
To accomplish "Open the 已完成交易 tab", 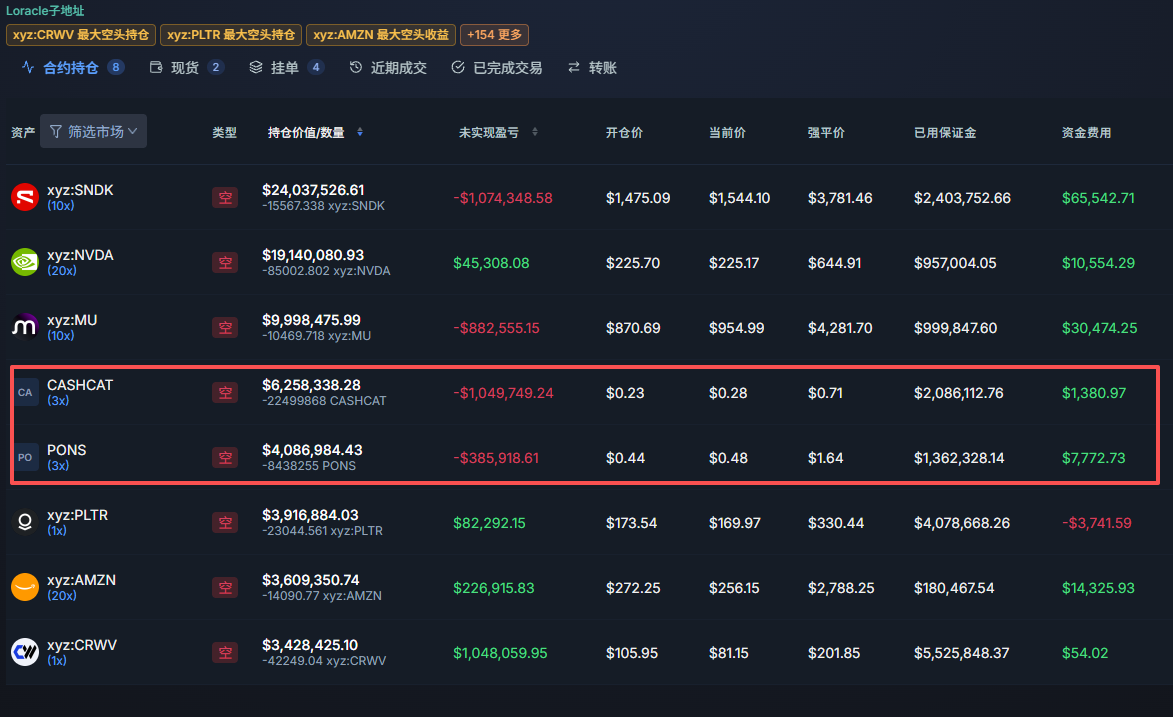I will tap(497, 67).
